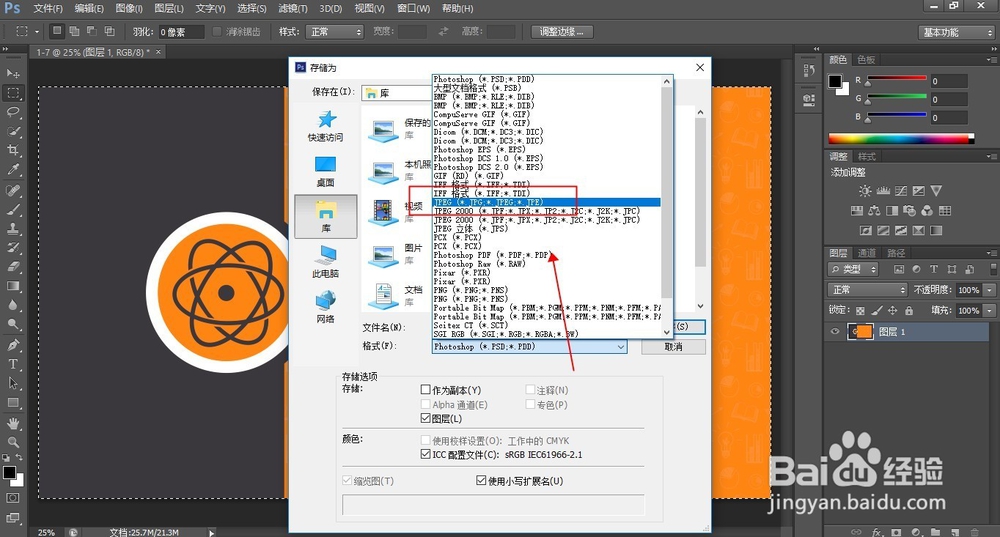Add a Color Balance adjustment
1000x537 pixels.
[x=874, y=210]
